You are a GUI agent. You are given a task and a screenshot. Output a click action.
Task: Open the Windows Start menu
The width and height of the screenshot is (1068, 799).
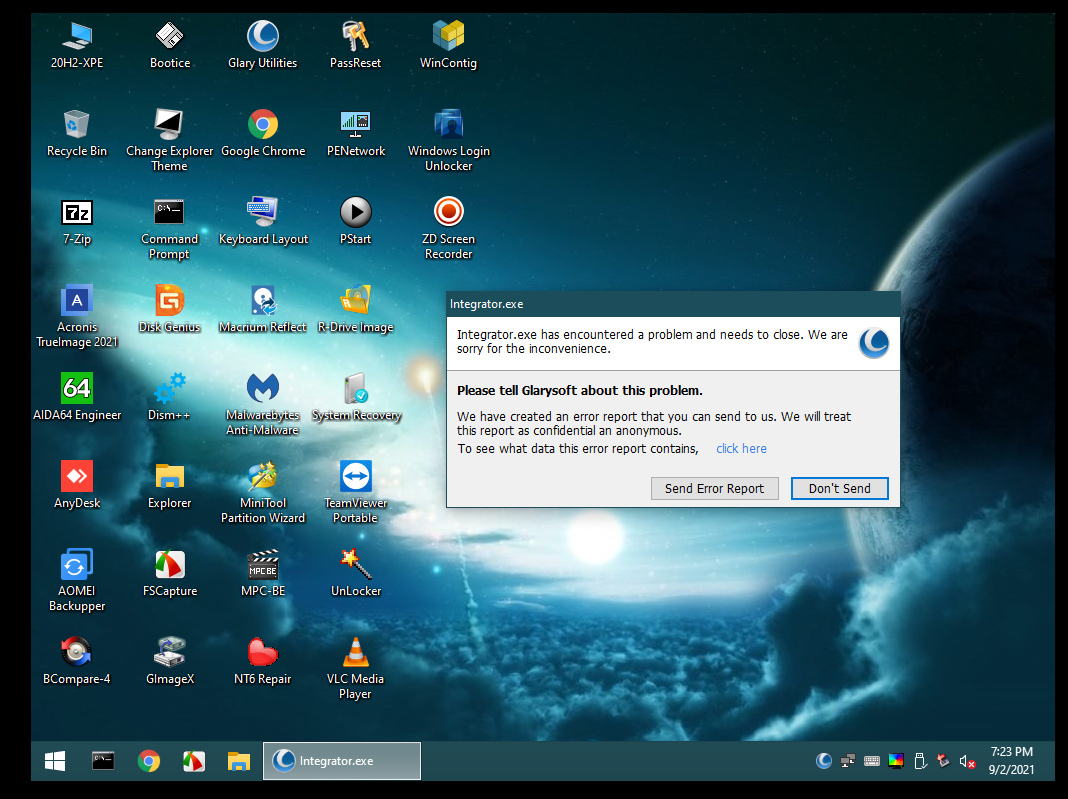[55, 761]
